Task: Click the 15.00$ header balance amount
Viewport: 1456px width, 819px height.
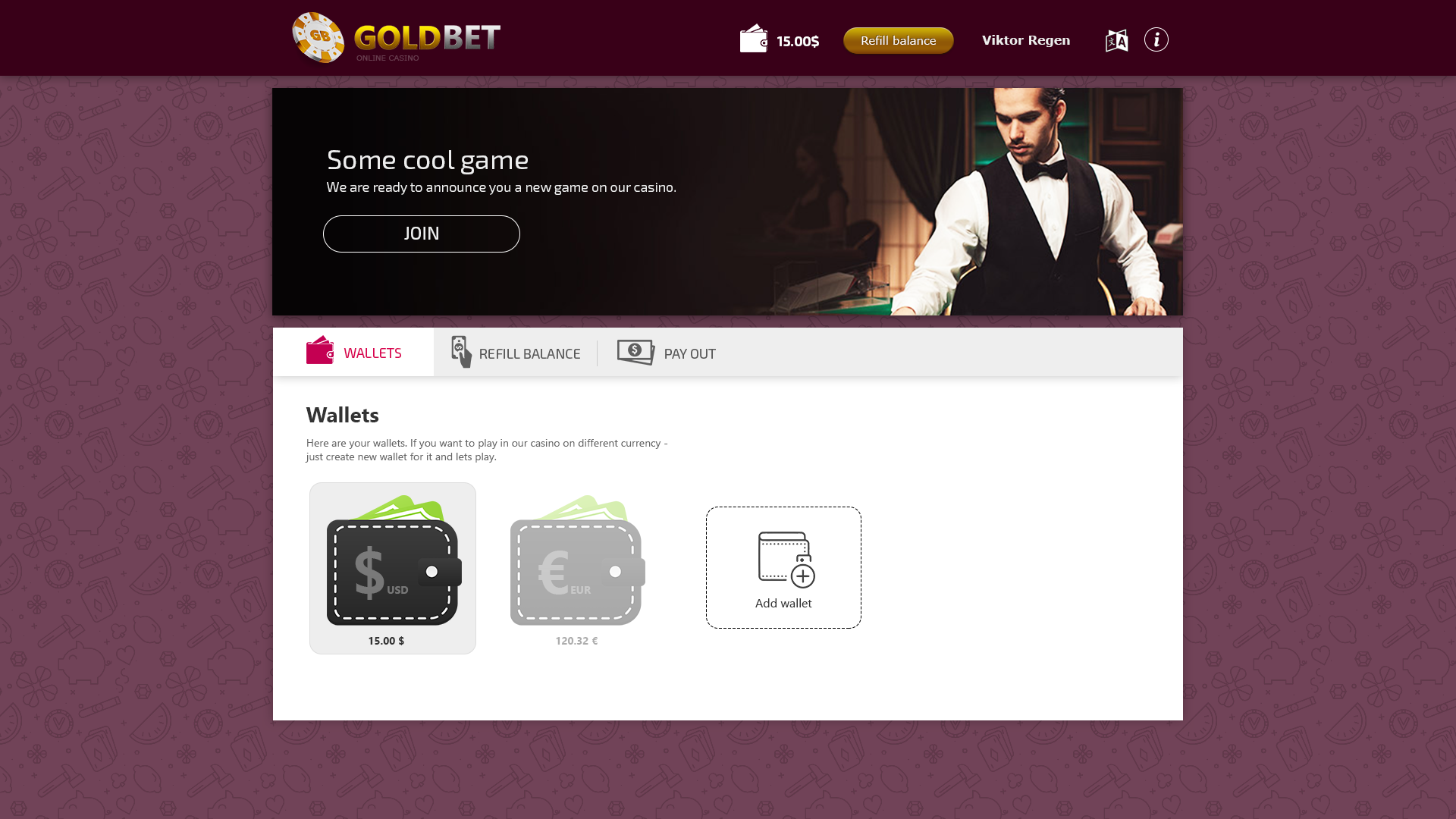Action: click(x=798, y=41)
